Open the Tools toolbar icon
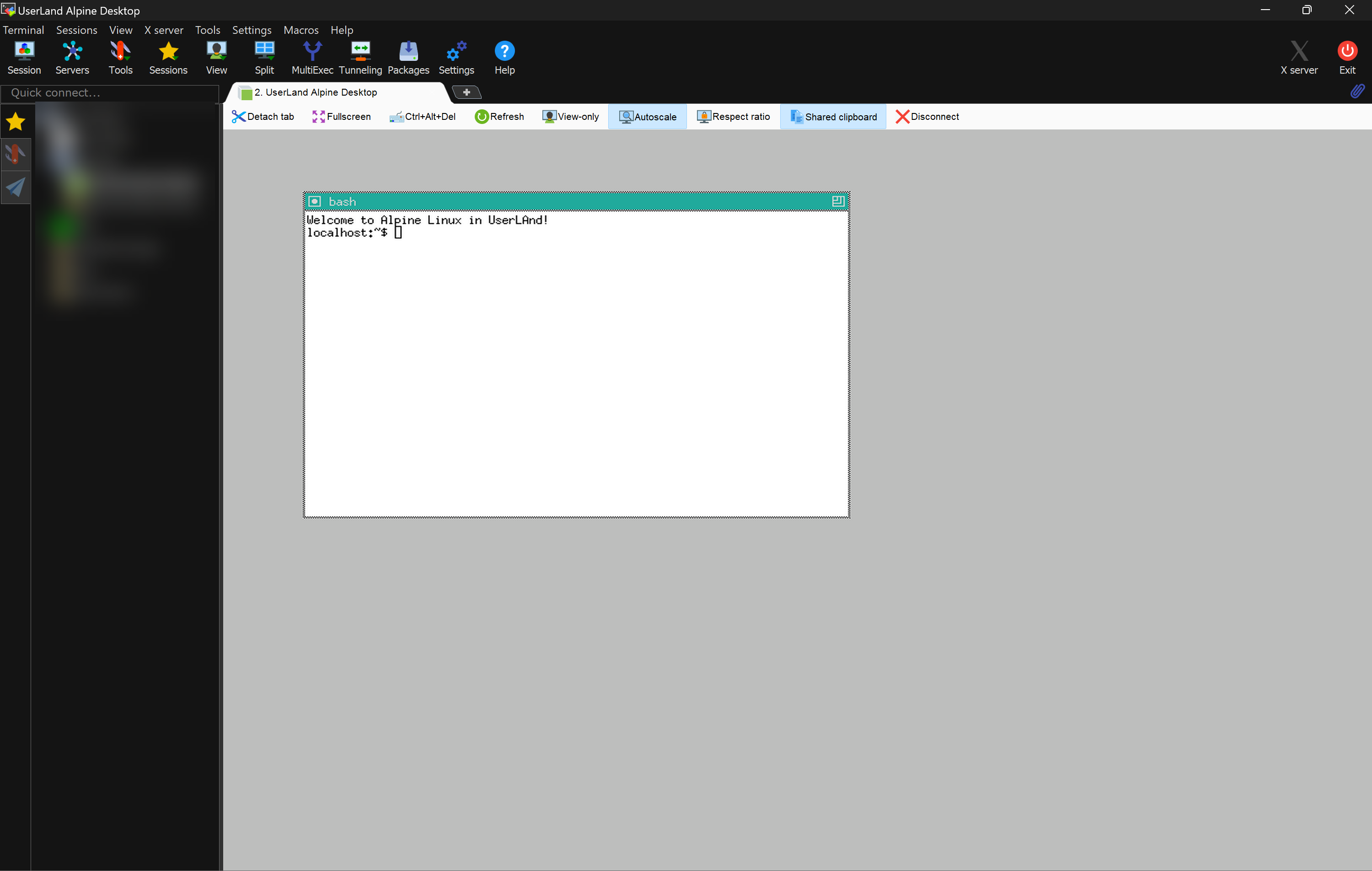 120,58
